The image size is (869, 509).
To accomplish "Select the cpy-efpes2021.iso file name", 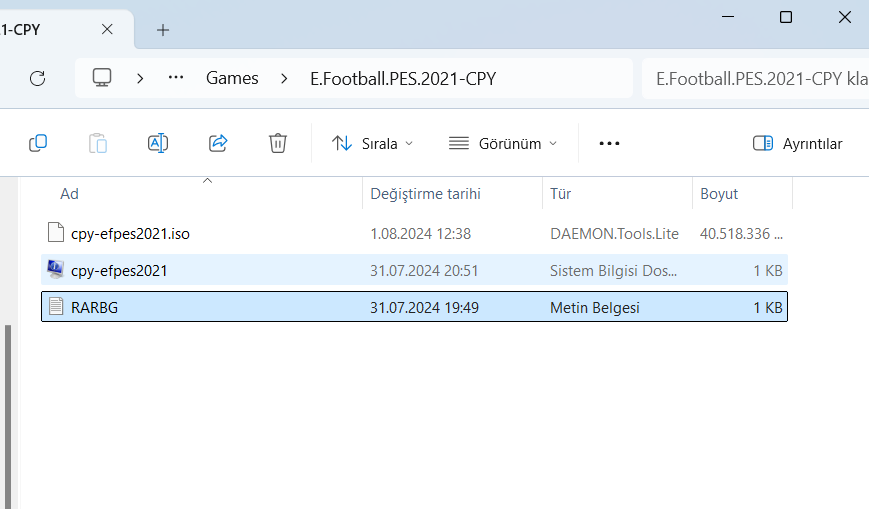I will [x=130, y=233].
